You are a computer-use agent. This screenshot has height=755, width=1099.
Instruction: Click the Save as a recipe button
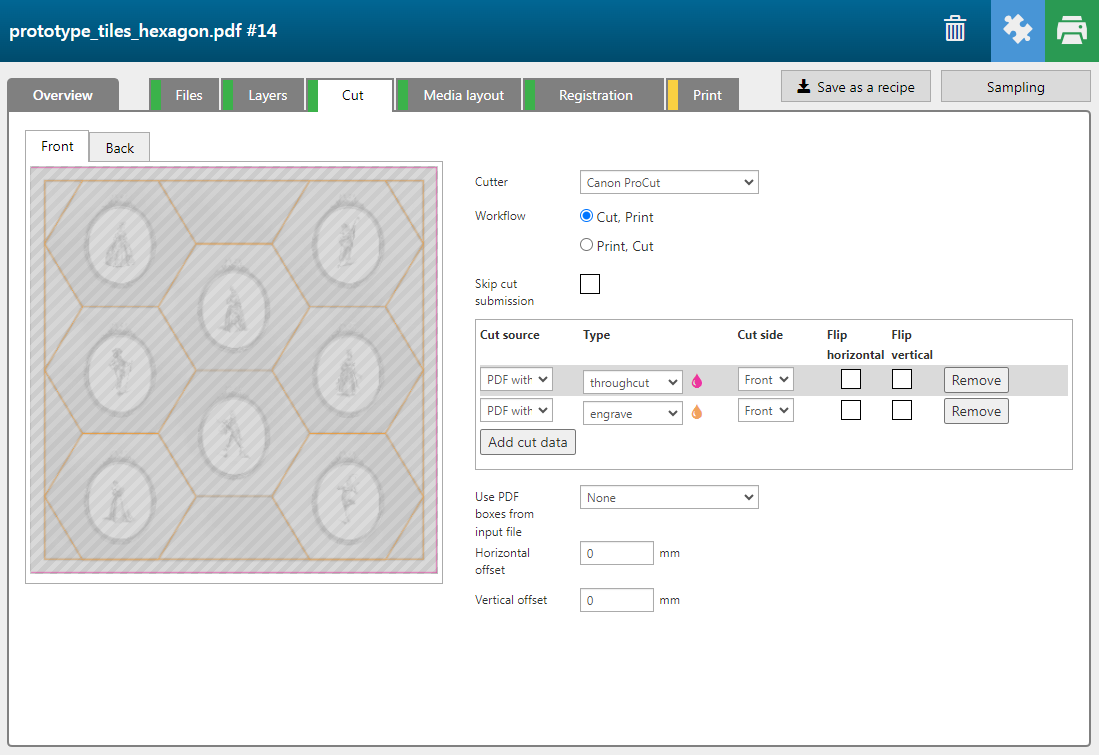[x=856, y=87]
